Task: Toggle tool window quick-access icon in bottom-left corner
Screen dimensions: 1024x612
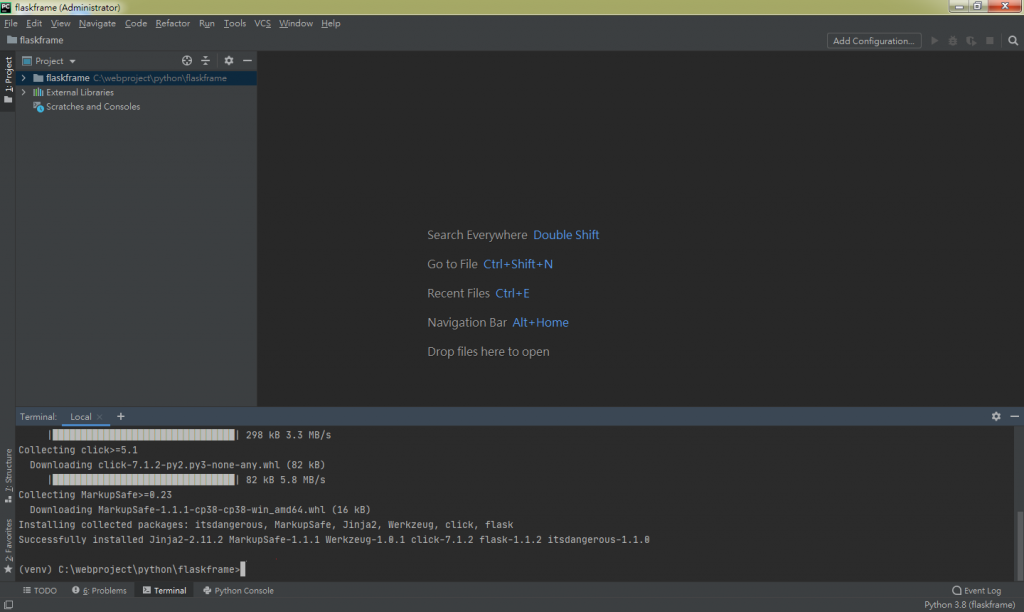Action: coord(8,605)
